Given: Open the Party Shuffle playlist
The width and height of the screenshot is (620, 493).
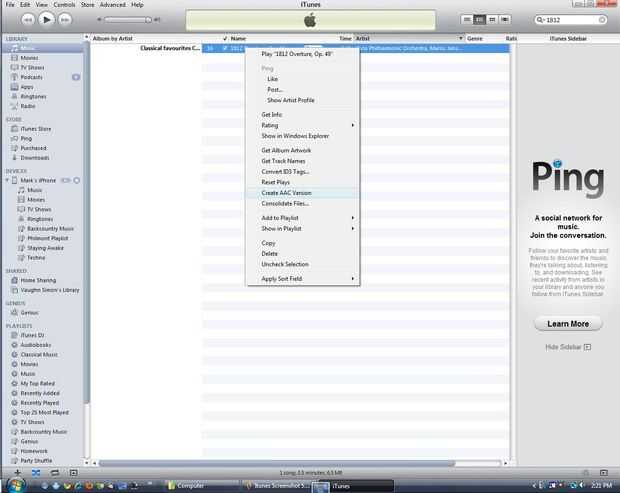Looking at the screenshot, I should [x=36, y=461].
